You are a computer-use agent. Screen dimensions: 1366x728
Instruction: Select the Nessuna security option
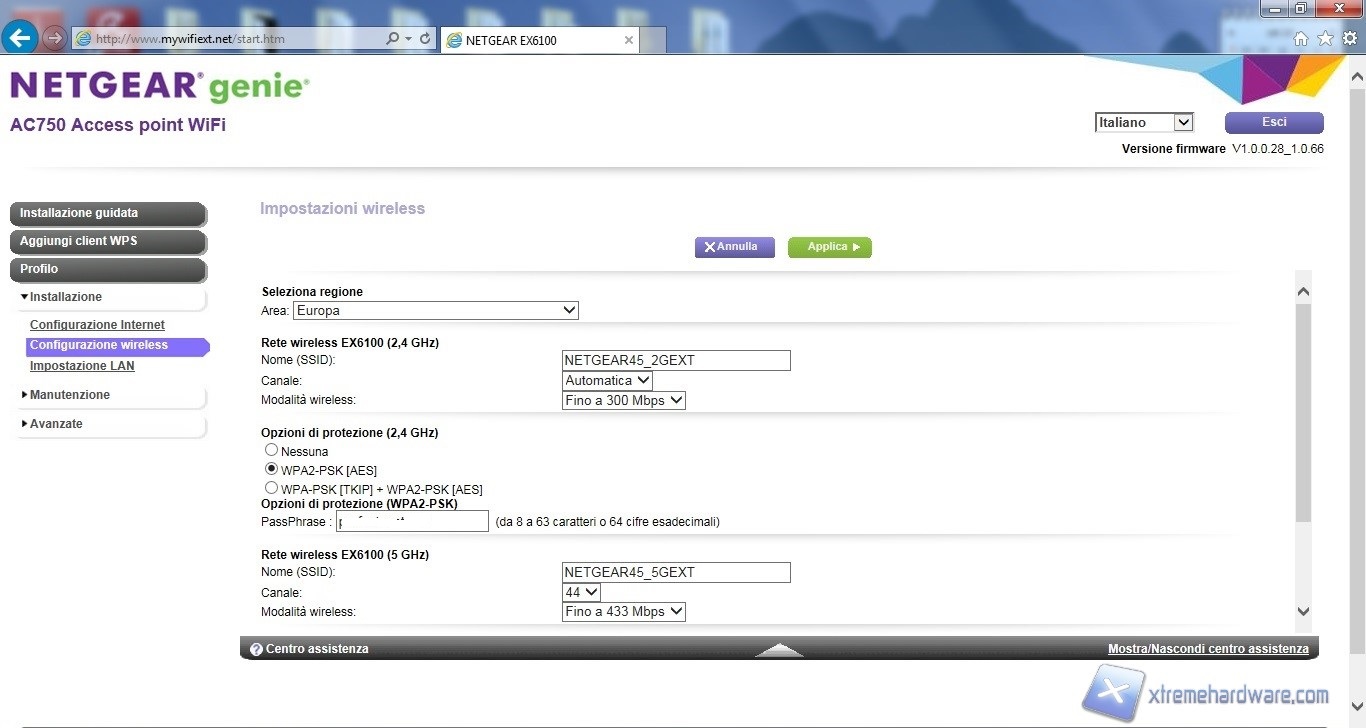(271, 451)
